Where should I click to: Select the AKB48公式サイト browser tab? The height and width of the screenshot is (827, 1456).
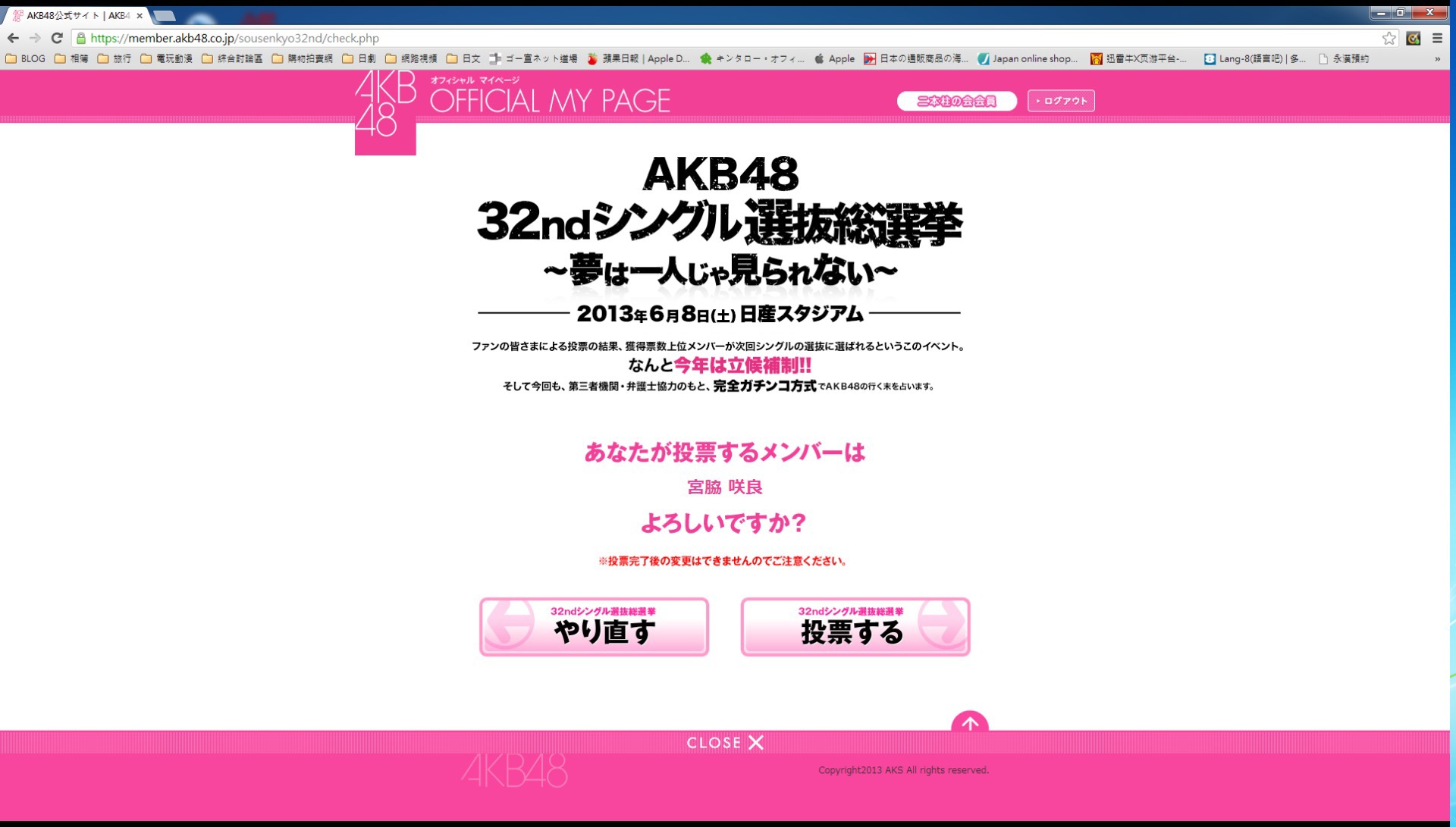click(76, 15)
